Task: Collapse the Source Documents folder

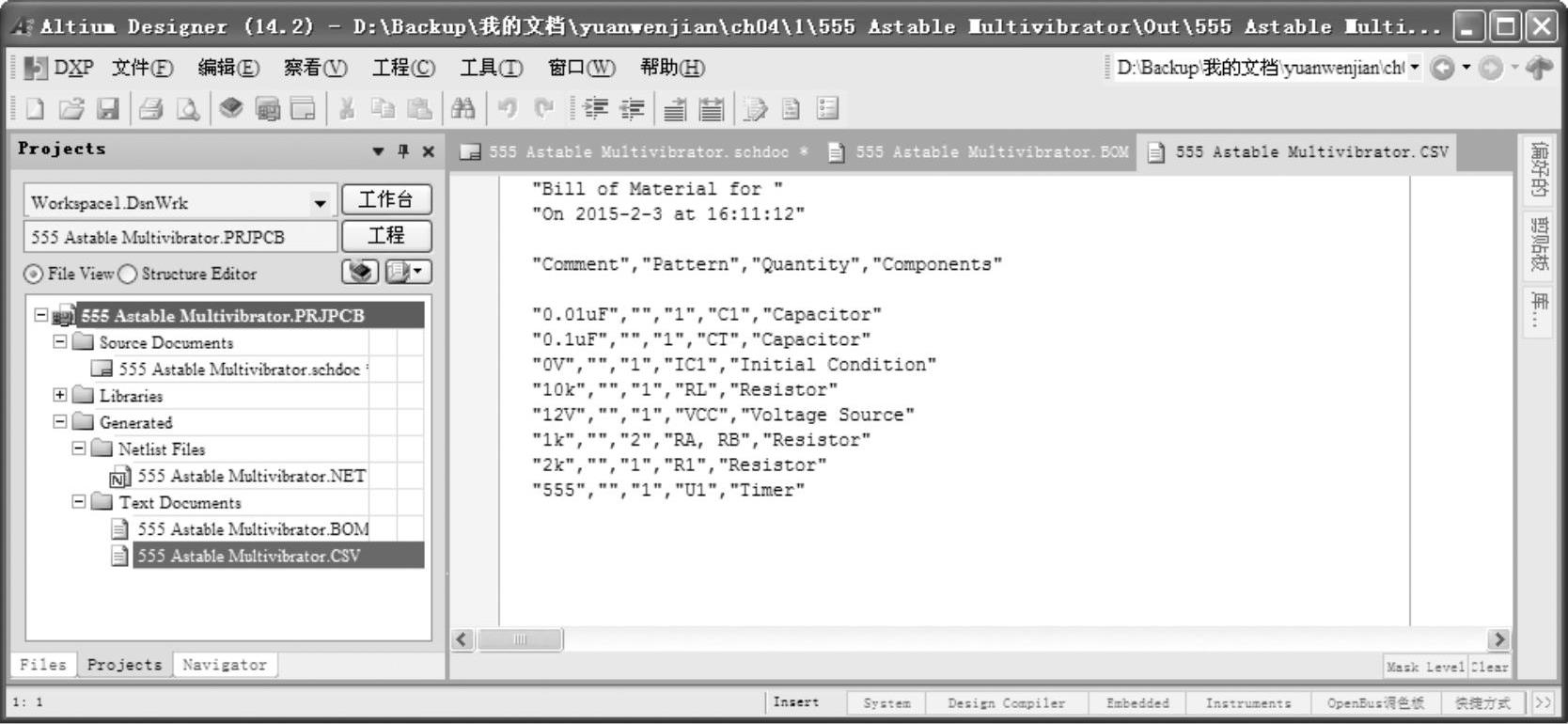Action: coord(60,342)
